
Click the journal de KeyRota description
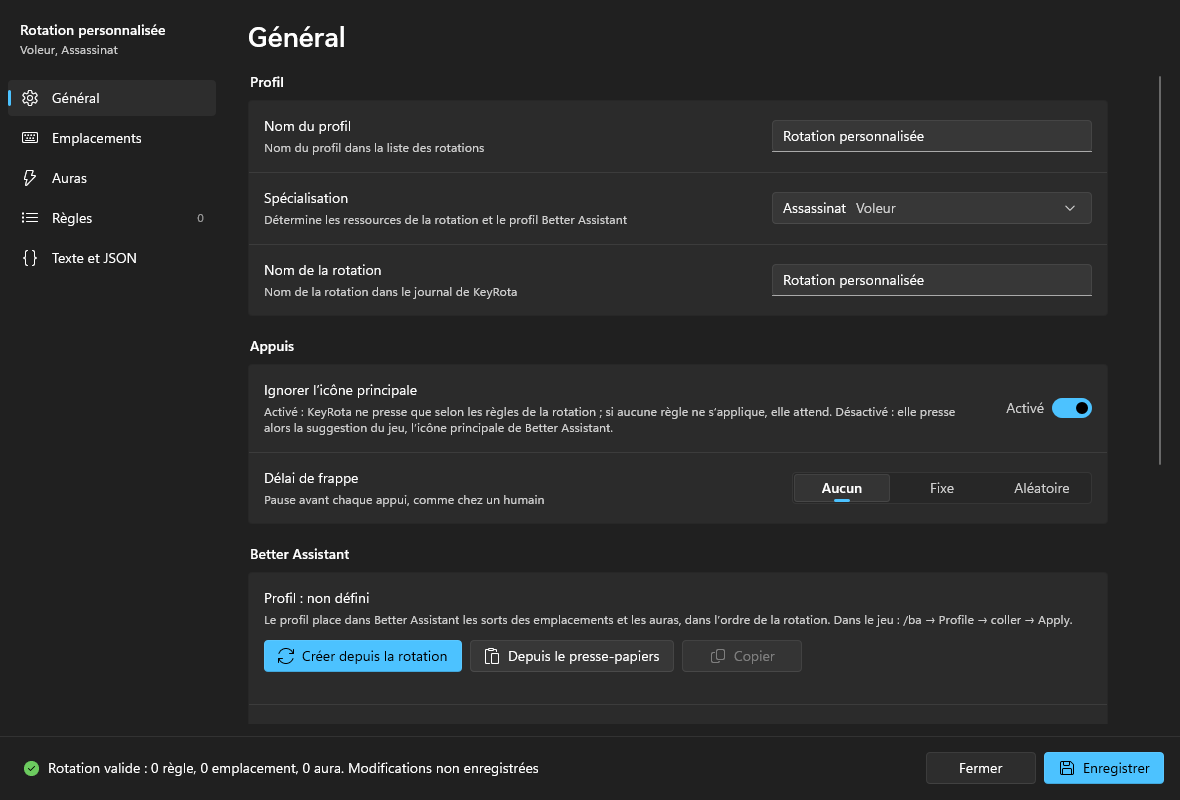(x=391, y=292)
